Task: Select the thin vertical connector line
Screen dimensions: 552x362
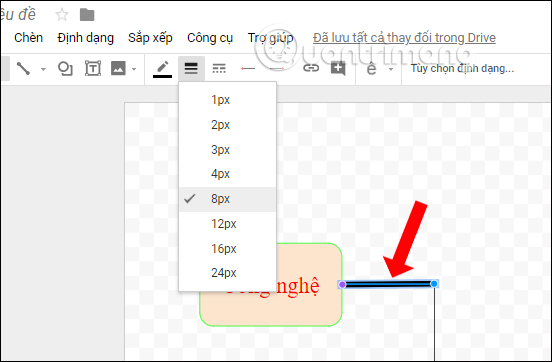Action: [434, 324]
